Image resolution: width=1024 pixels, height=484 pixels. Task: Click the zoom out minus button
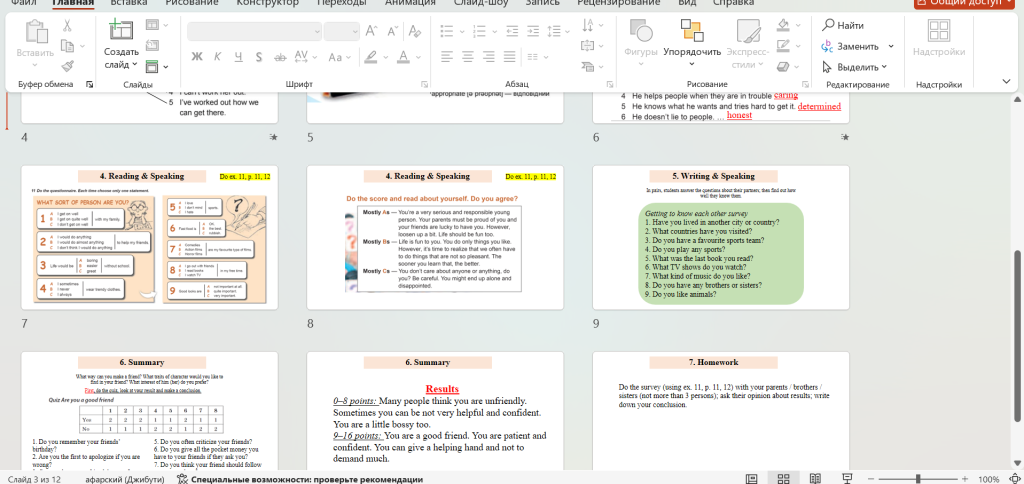pos(868,479)
